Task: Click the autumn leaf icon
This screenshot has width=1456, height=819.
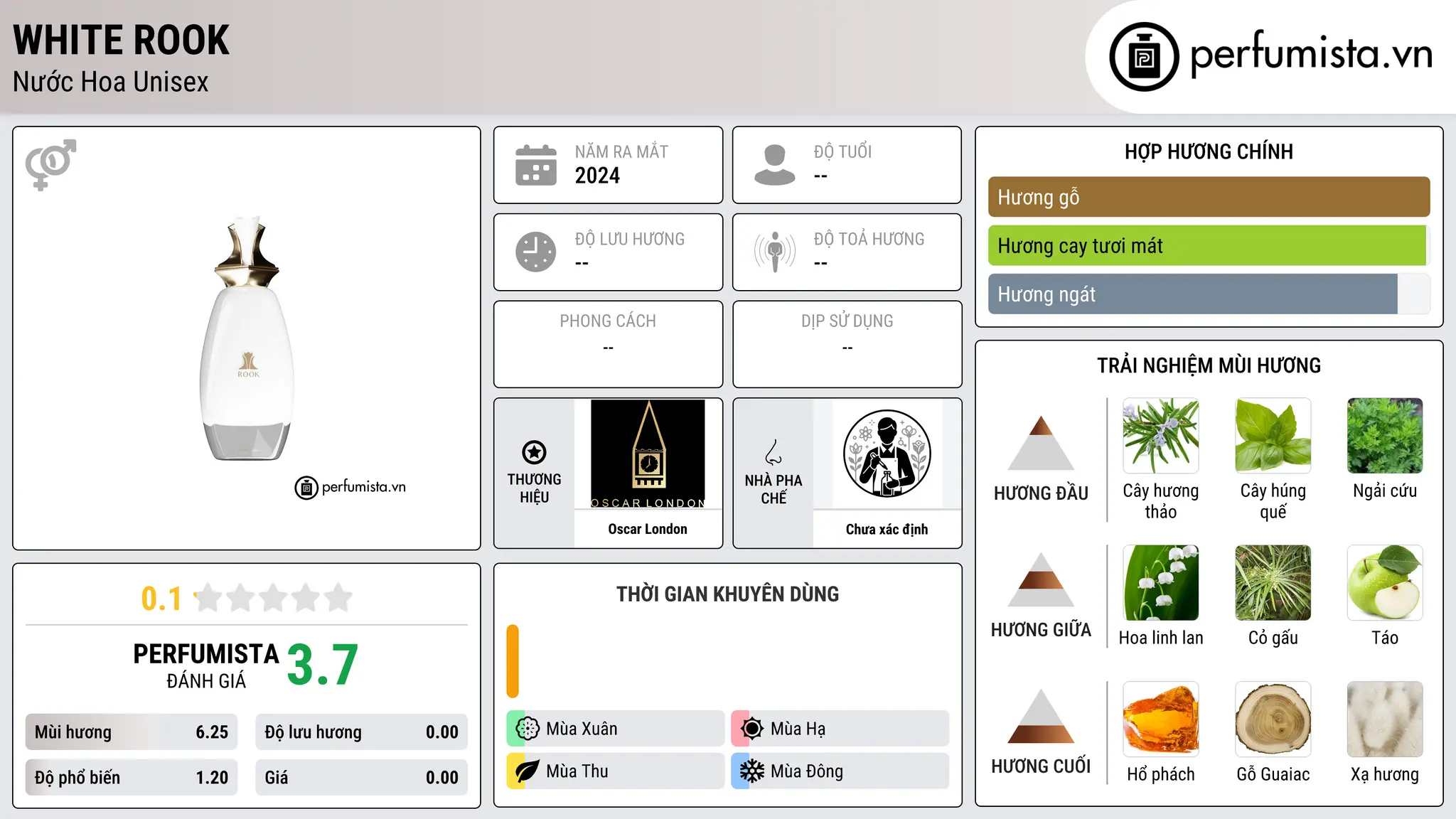Action: click(x=527, y=771)
